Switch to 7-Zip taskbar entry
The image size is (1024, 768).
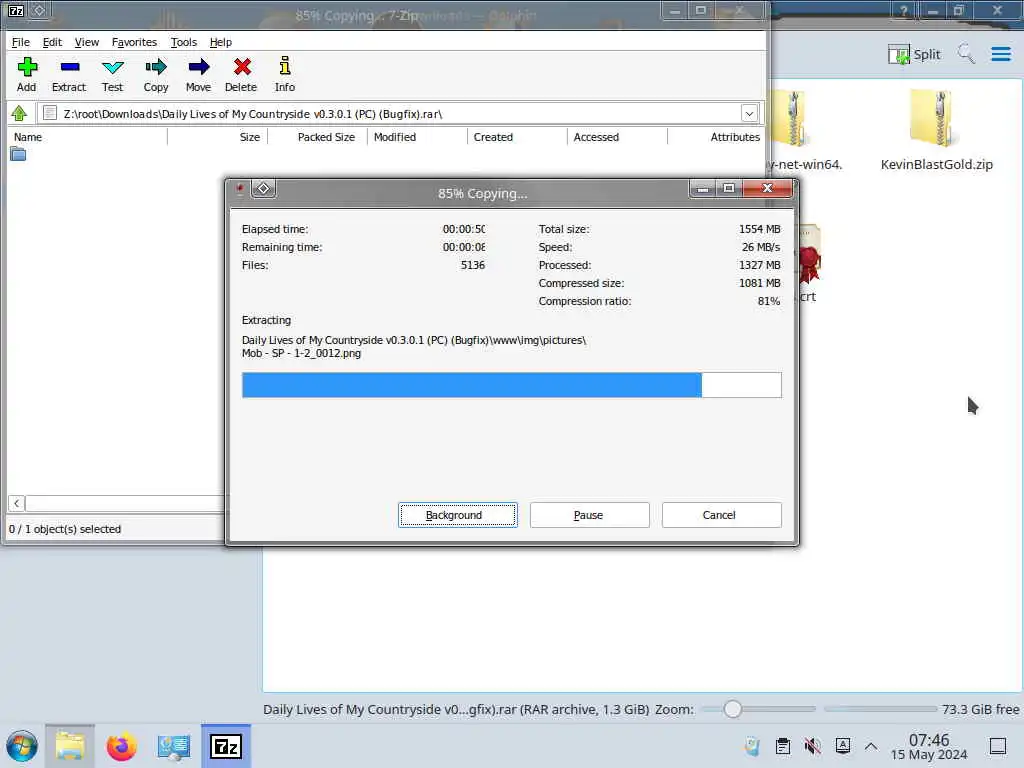click(226, 746)
